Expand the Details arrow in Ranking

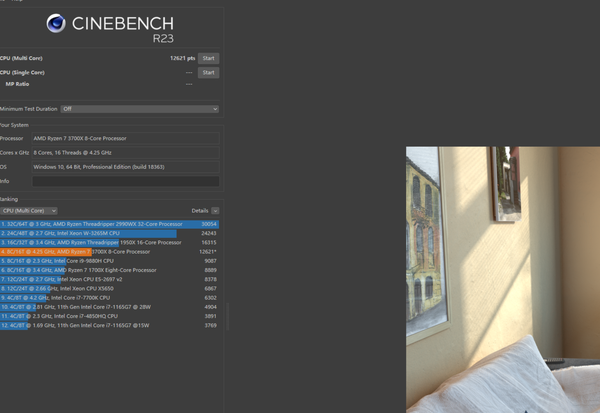coord(215,211)
